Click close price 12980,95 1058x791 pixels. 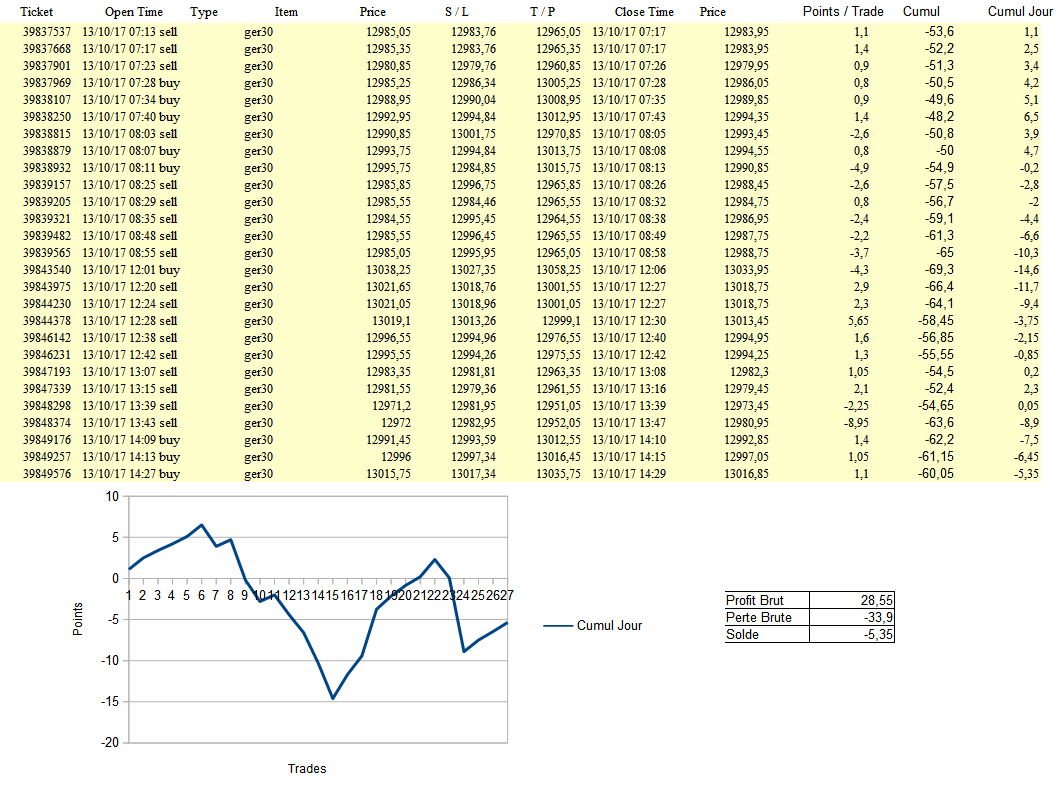point(746,422)
